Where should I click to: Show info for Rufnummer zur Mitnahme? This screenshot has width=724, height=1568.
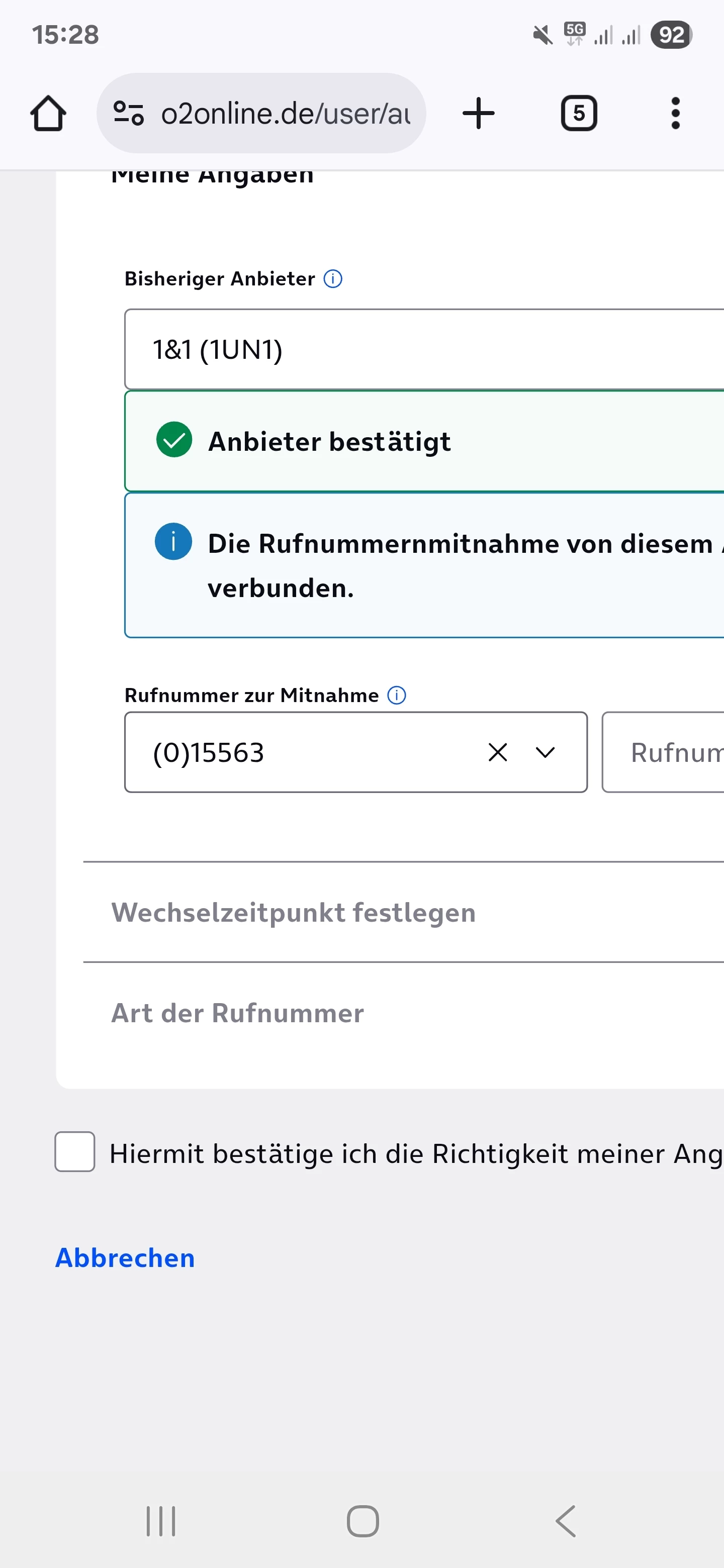(396, 695)
